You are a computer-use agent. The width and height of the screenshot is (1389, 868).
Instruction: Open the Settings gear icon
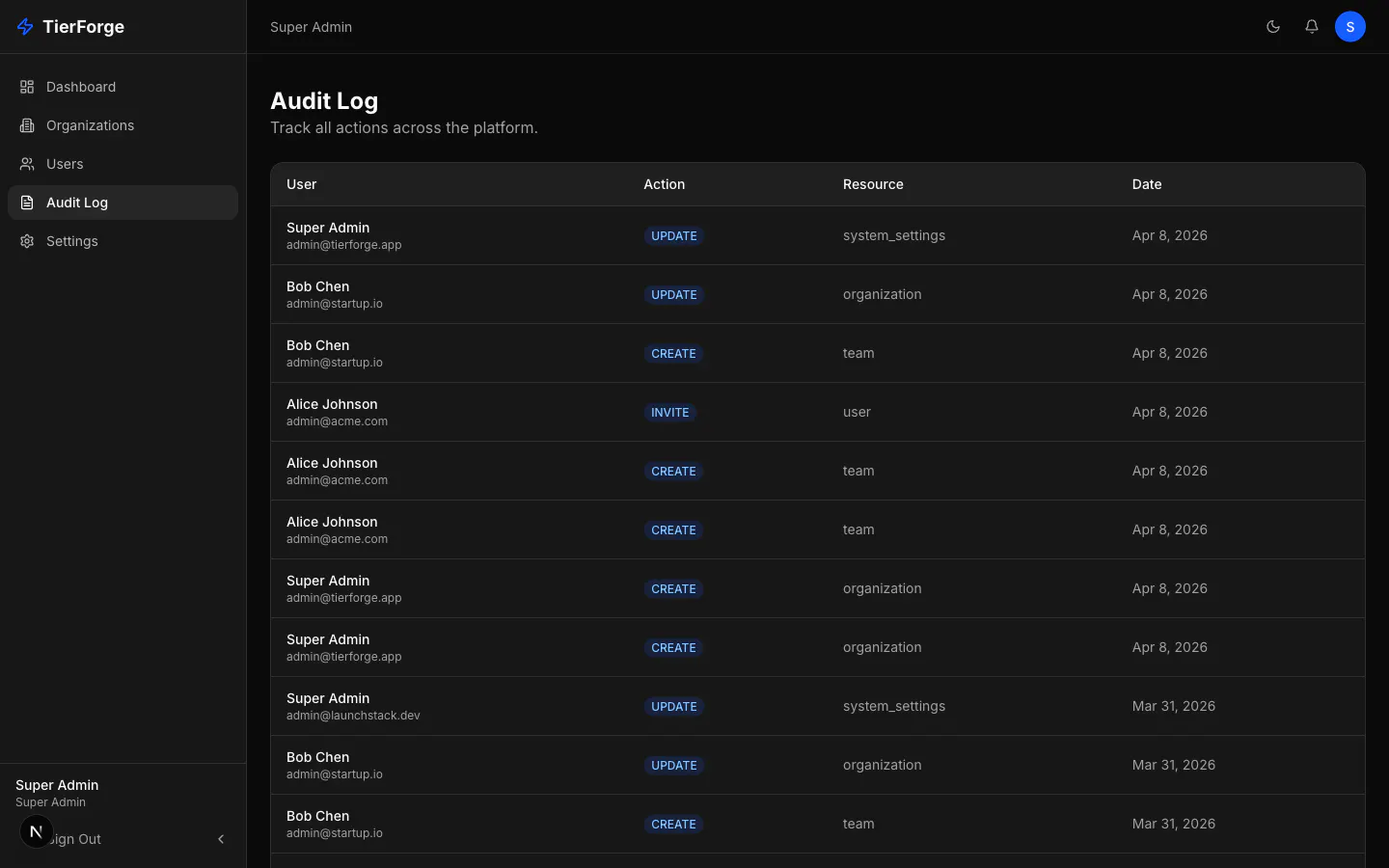[27, 241]
